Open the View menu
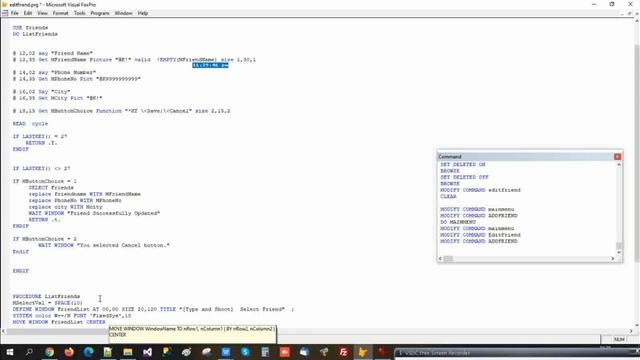The image size is (640, 360). [42, 13]
